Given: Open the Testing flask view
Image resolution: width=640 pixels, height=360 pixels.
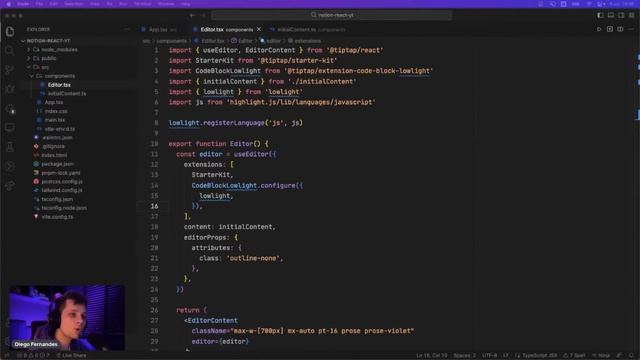Looking at the screenshot, I should (x=10, y=147).
